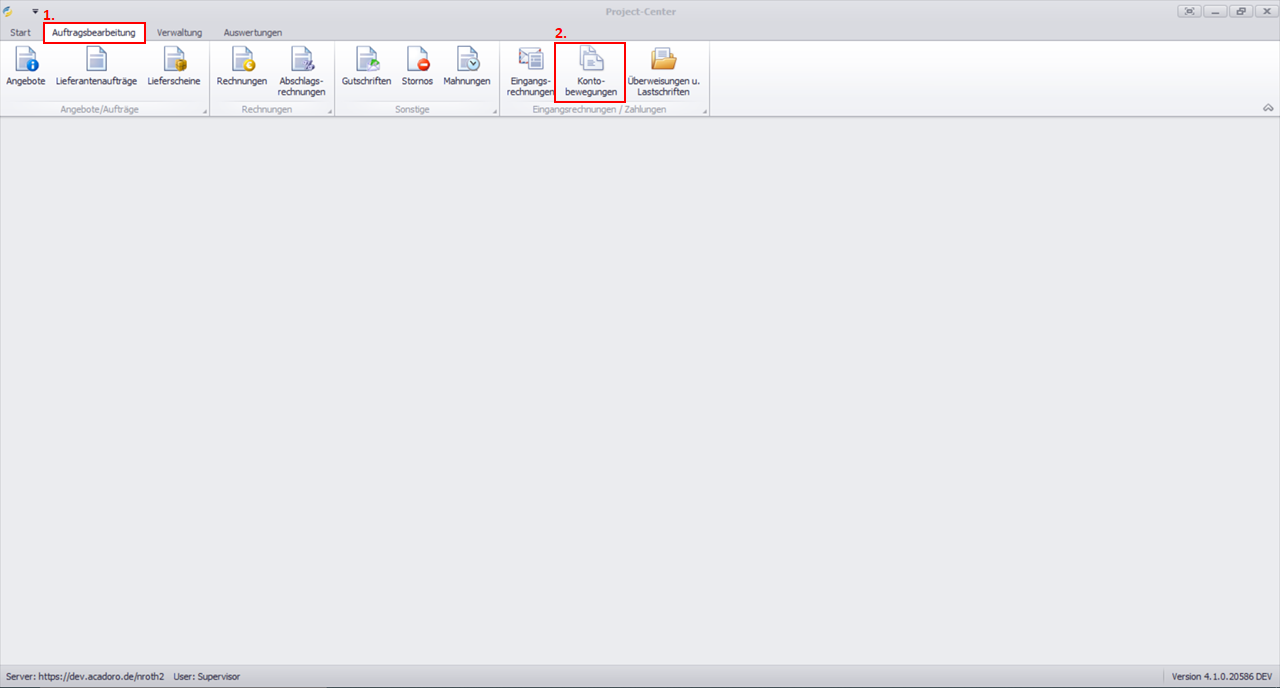This screenshot has height=688, width=1280.
Task: Expand the Rechnungen group launcher arrow
Action: [329, 111]
